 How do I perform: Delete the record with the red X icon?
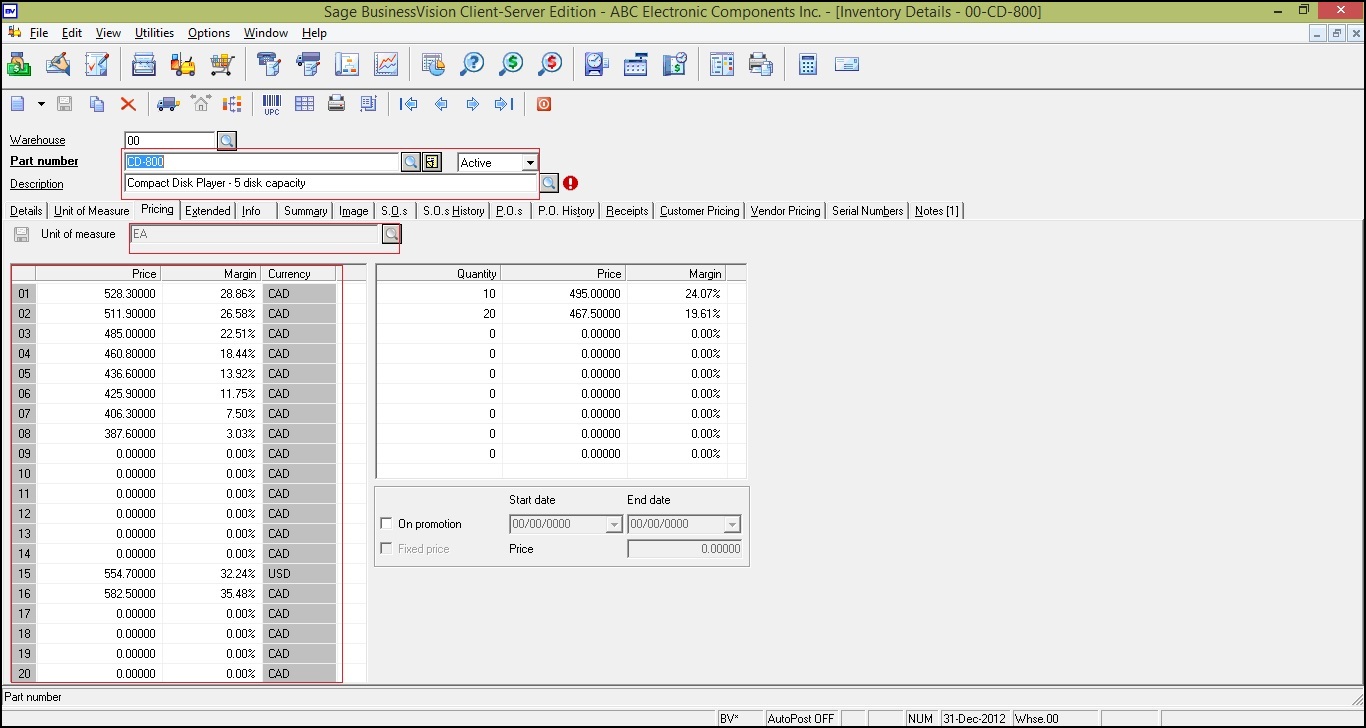pyautogui.click(x=128, y=104)
